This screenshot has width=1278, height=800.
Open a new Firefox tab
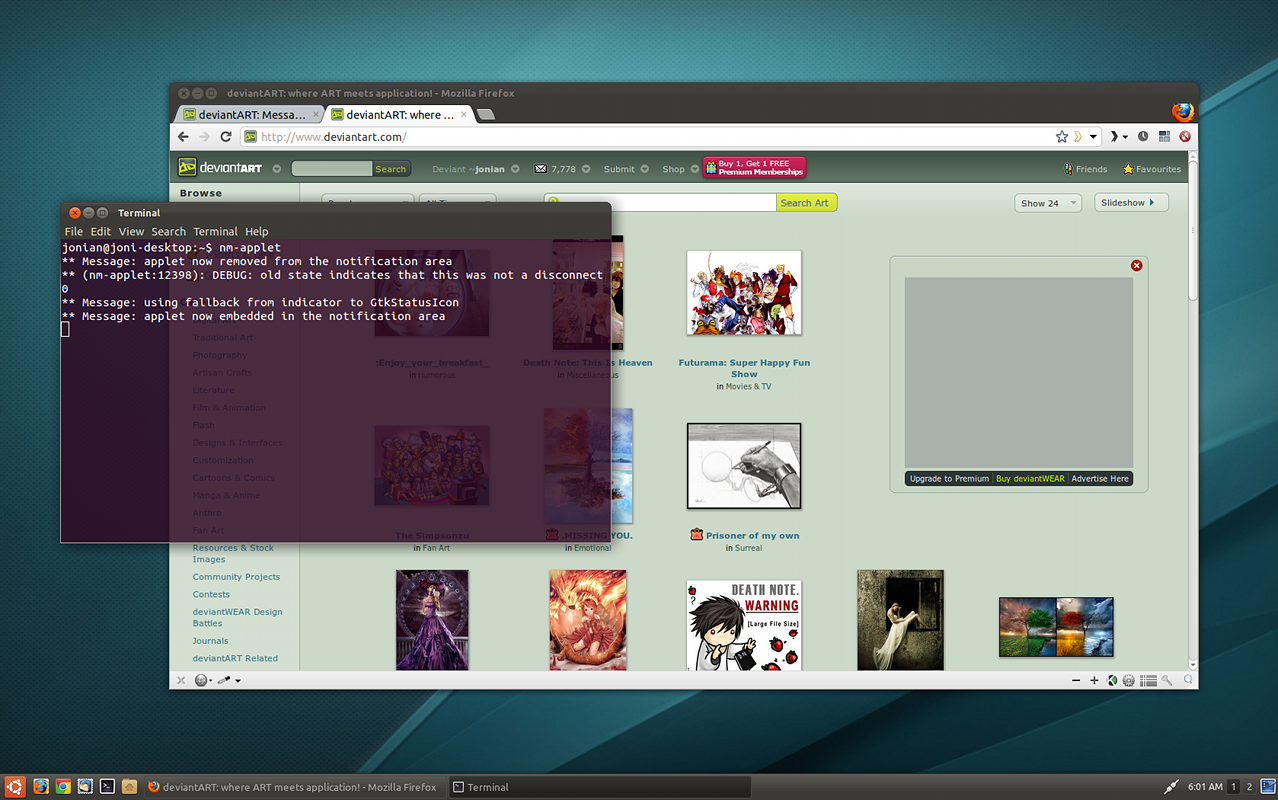(485, 115)
